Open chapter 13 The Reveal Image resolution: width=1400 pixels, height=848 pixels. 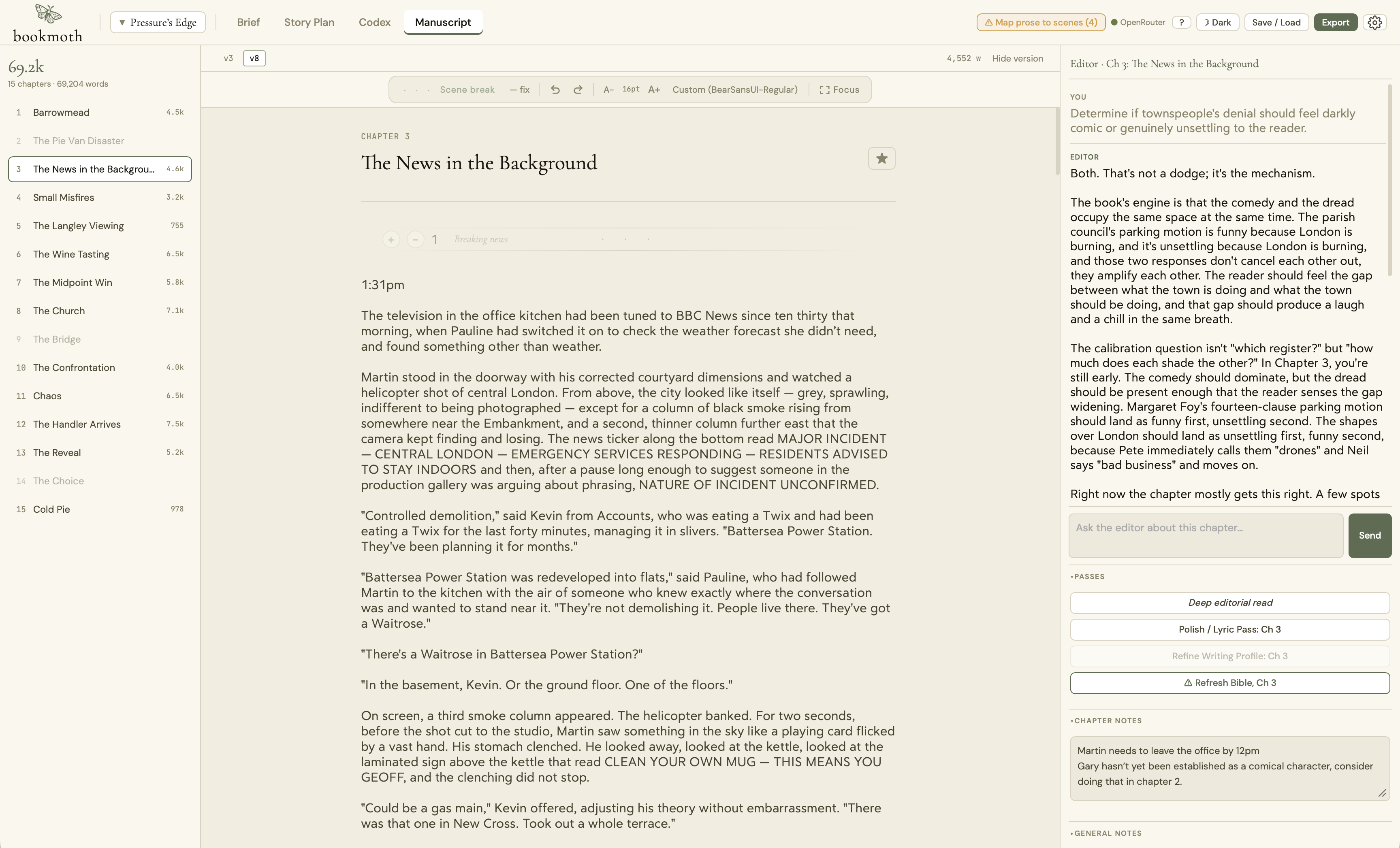click(100, 453)
